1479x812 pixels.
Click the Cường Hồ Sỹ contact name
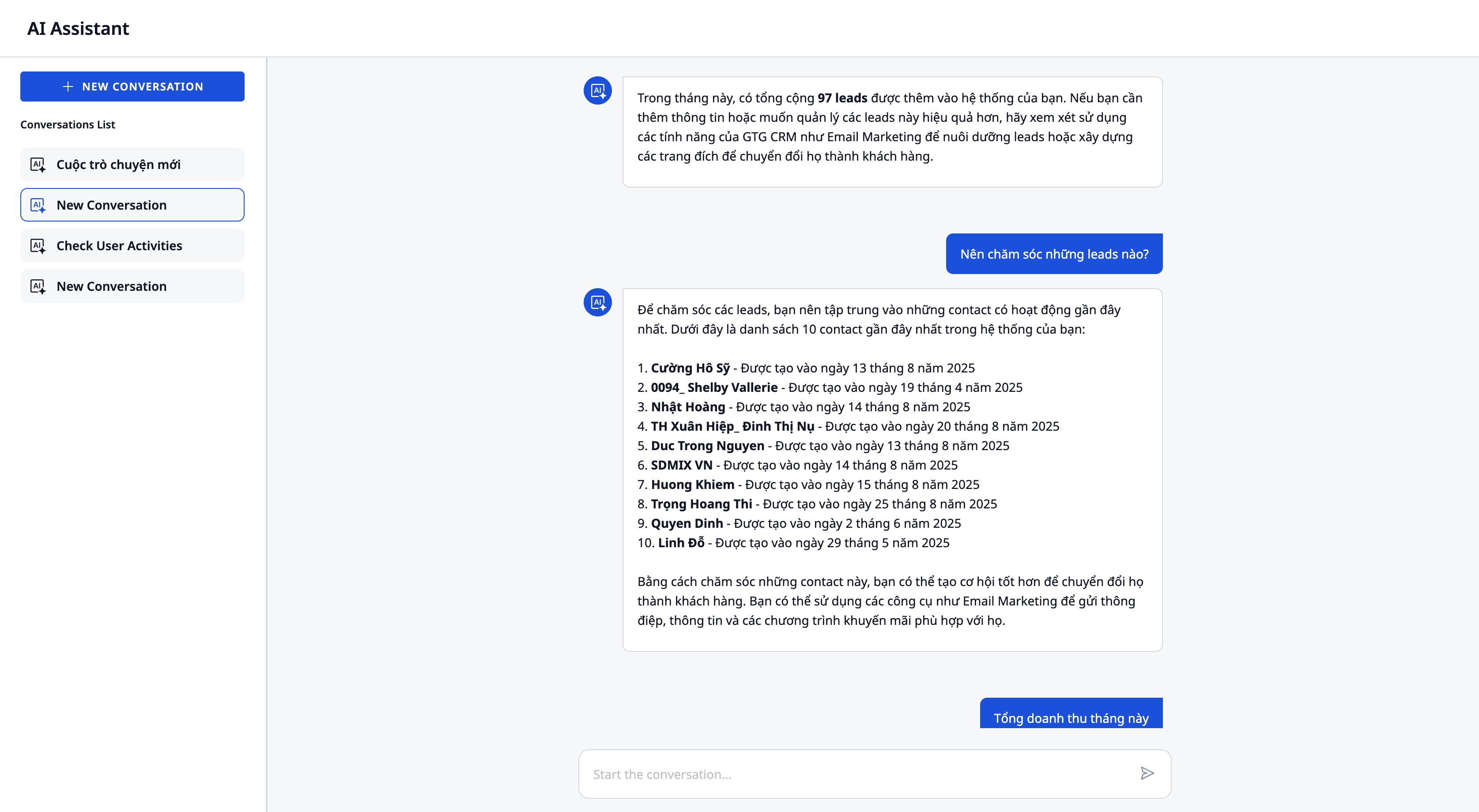click(690, 368)
